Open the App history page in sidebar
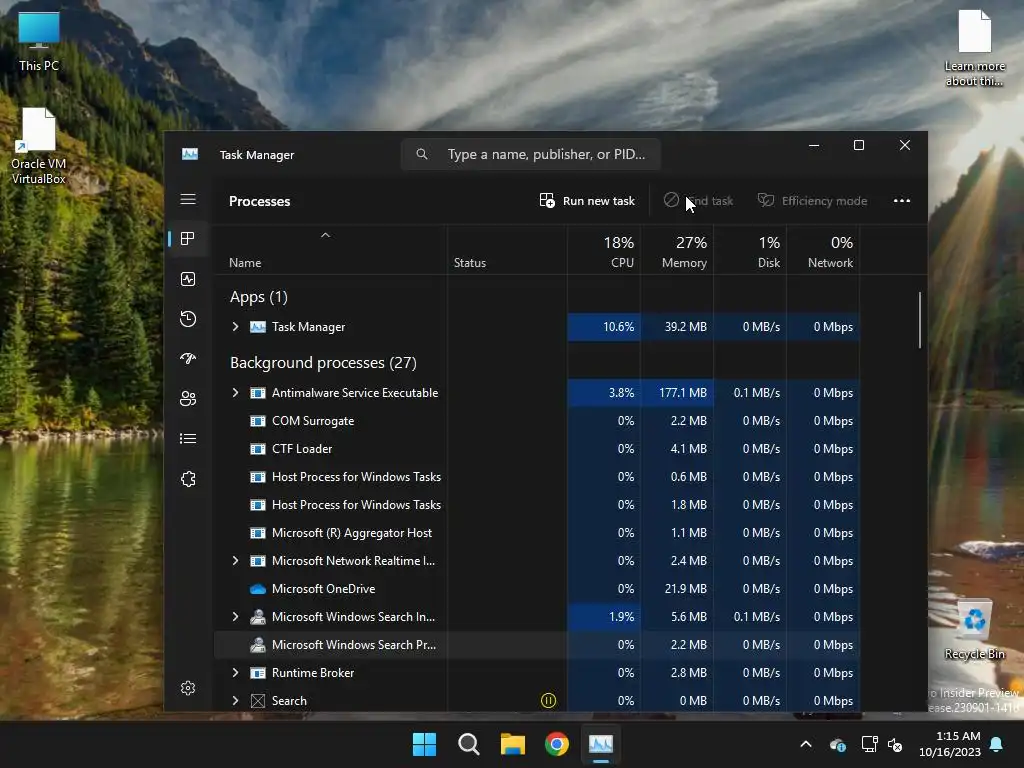The image size is (1024, 768). pos(188,319)
